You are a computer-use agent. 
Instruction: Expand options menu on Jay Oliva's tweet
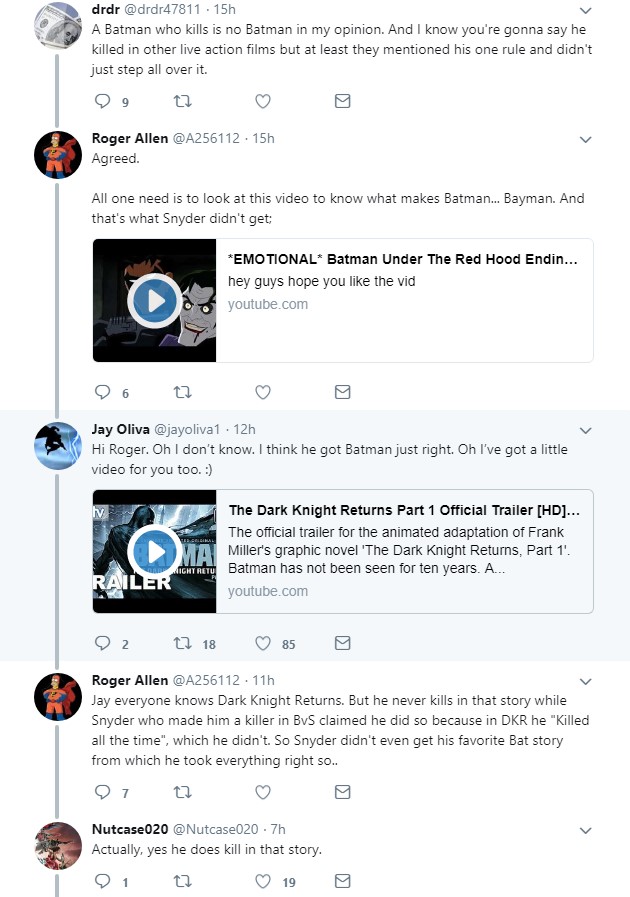point(585,430)
